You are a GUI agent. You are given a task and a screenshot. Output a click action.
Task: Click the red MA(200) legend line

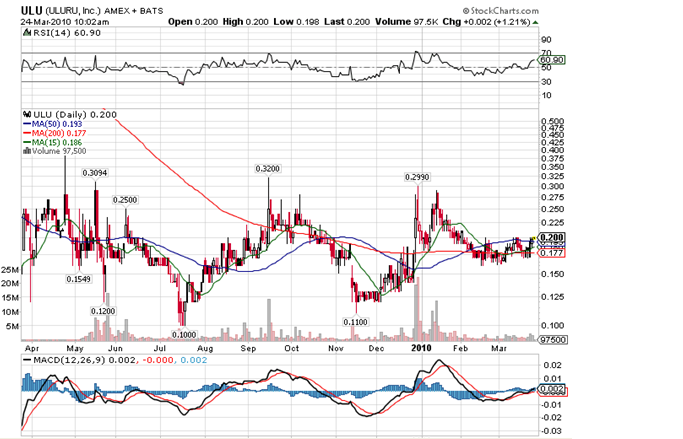(x=27, y=133)
